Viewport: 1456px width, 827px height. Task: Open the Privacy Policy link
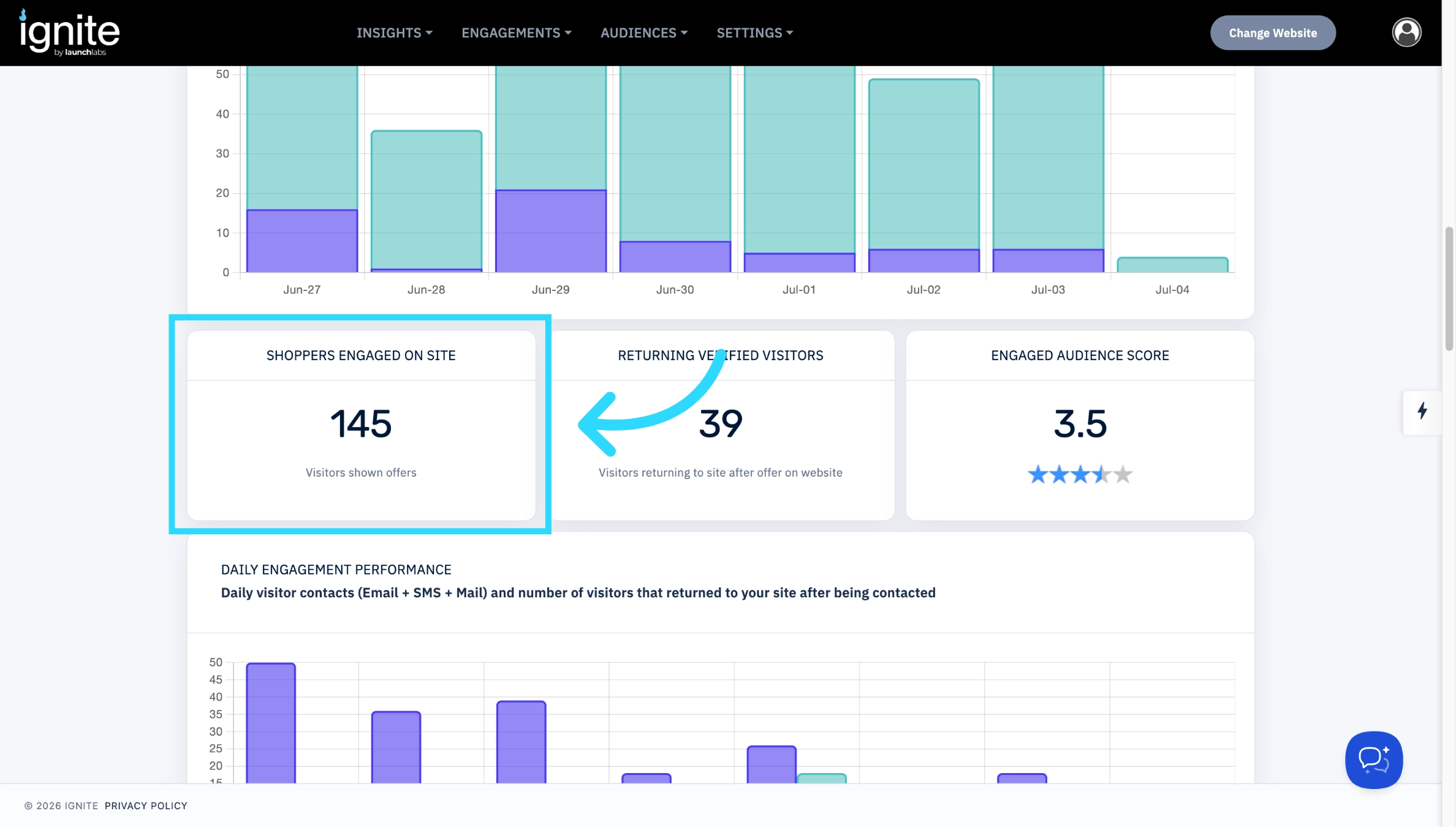click(146, 806)
